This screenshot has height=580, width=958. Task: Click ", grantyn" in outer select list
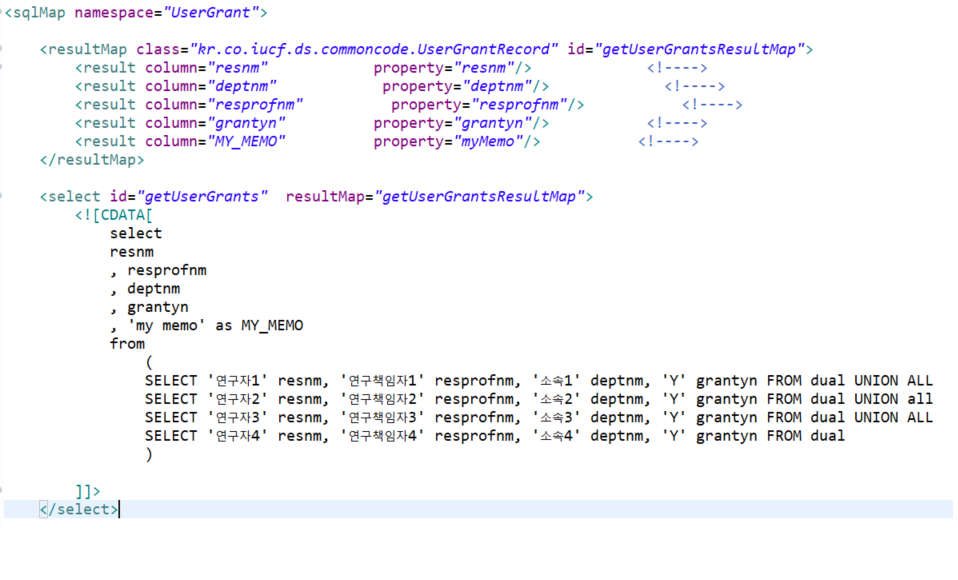(x=149, y=307)
